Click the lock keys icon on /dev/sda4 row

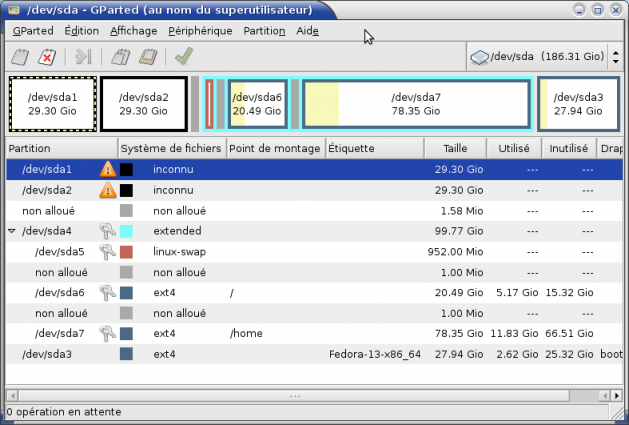pos(107,231)
